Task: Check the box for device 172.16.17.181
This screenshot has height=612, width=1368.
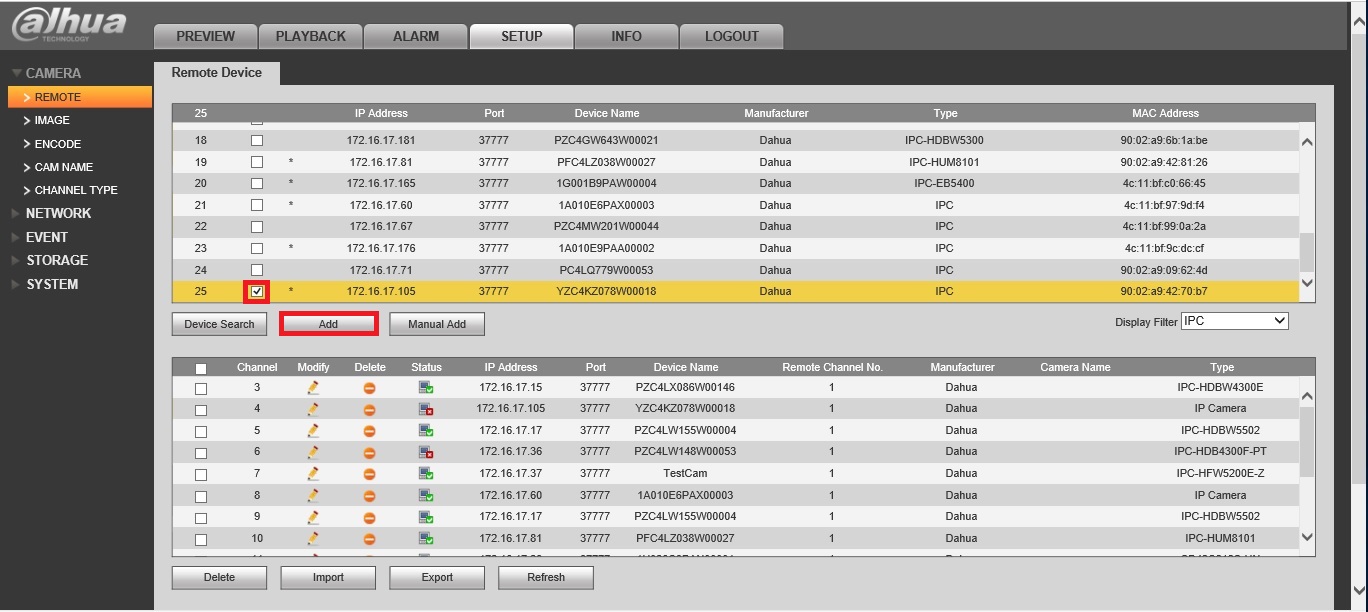Action: [257, 140]
